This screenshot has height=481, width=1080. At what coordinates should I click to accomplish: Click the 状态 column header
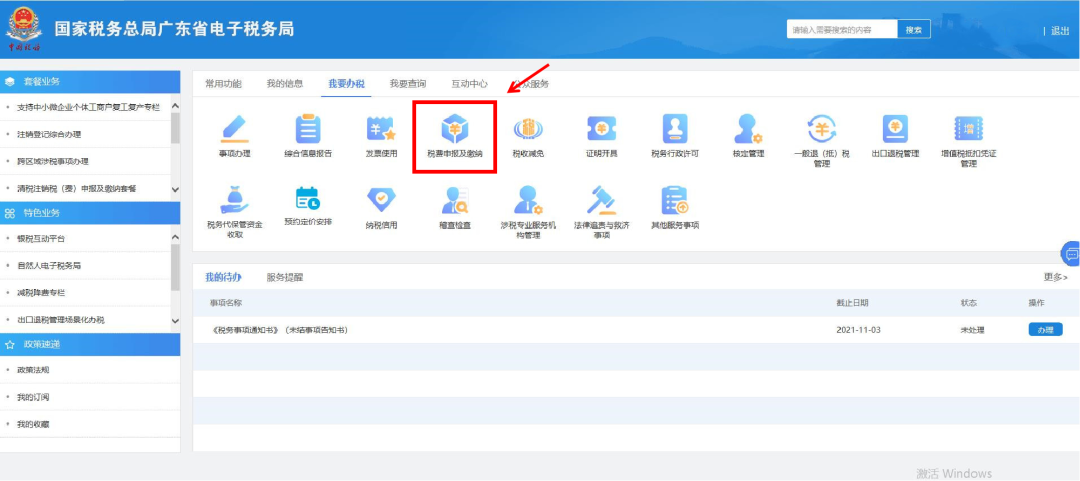968,303
